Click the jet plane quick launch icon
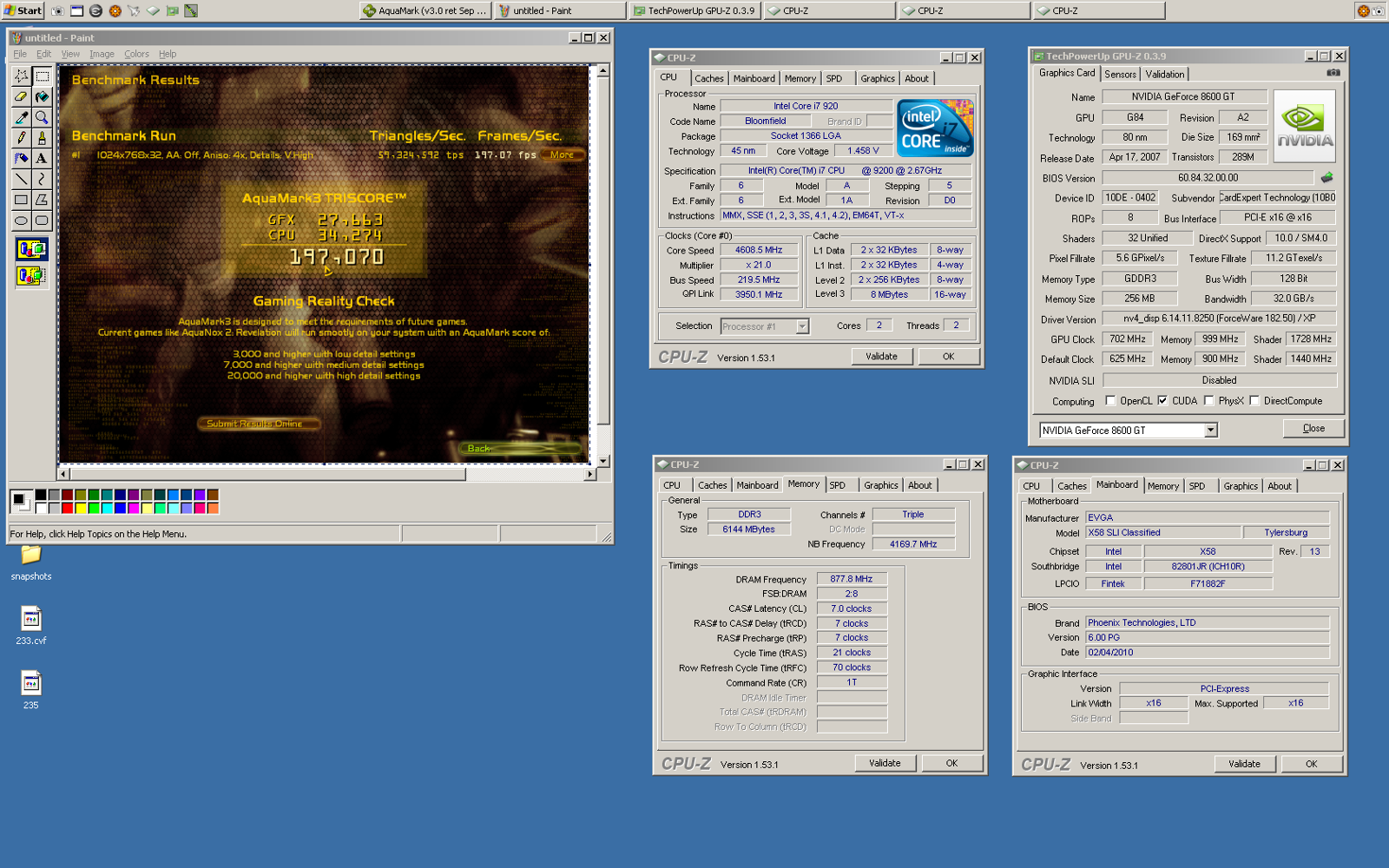 point(134,10)
